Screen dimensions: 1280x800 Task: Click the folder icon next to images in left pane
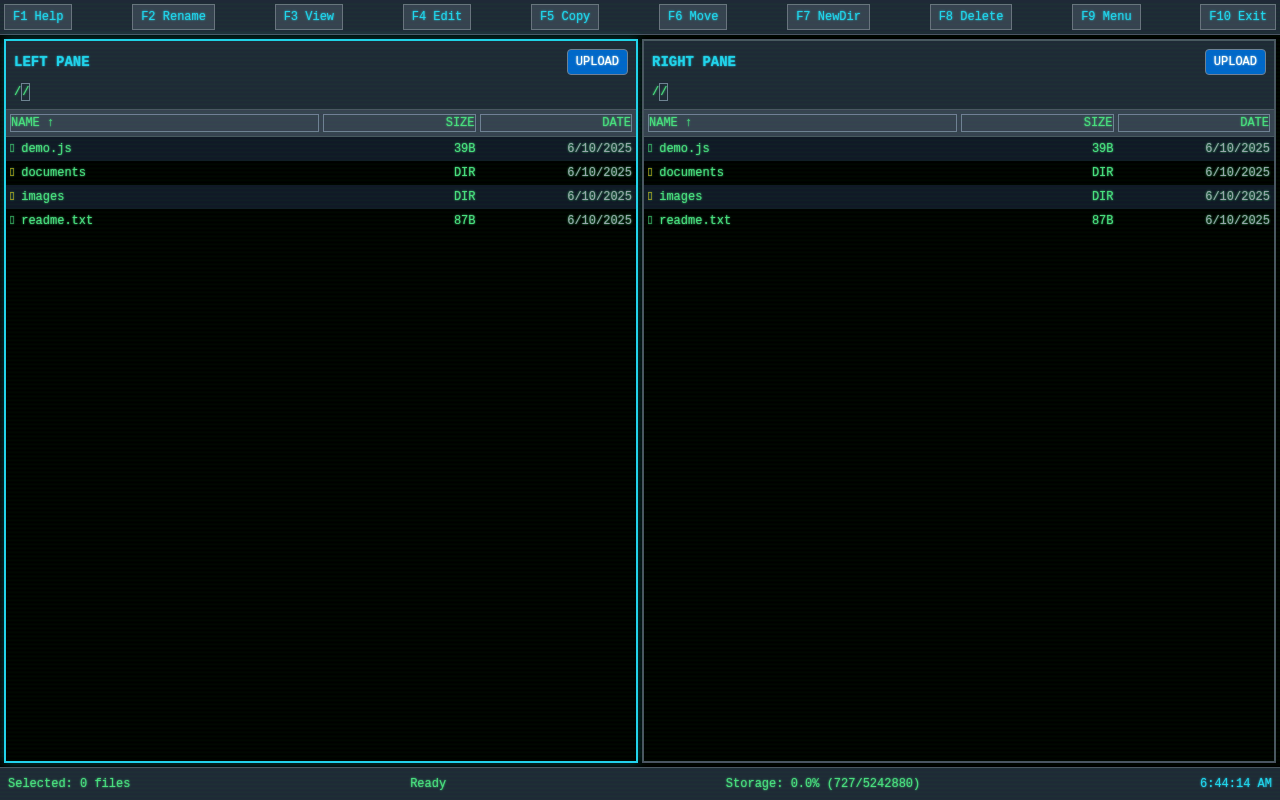pos(13,196)
